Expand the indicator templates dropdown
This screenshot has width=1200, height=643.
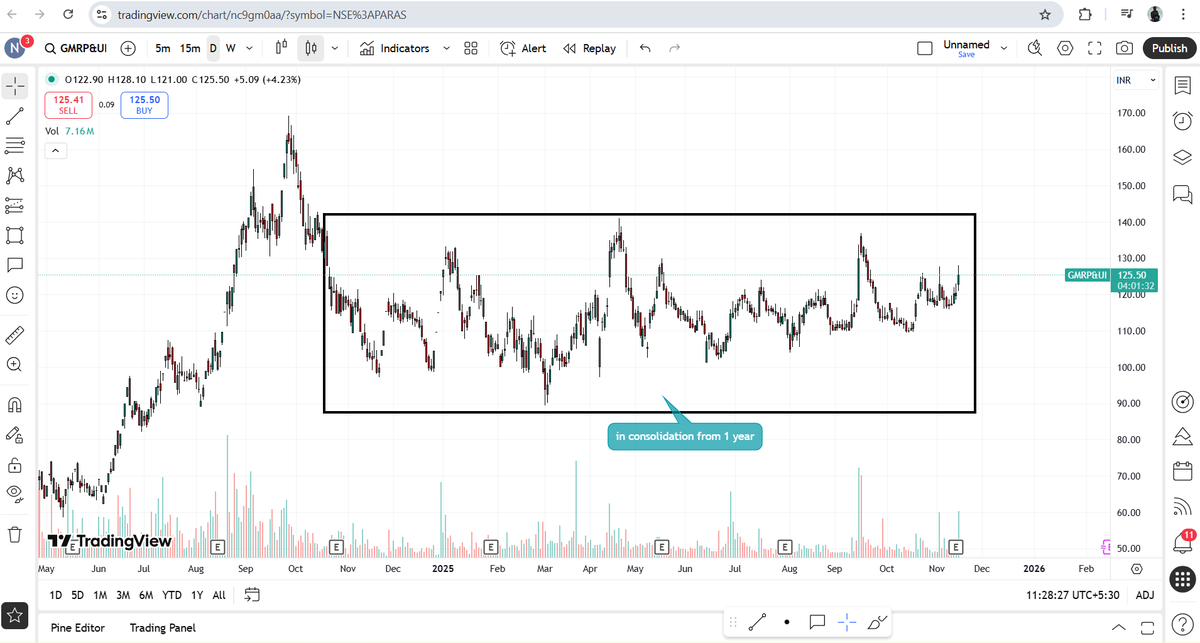point(446,48)
